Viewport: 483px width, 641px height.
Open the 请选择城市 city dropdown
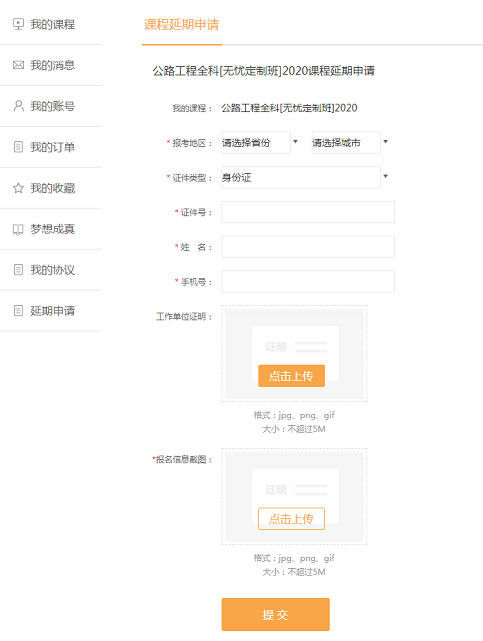pyautogui.click(x=346, y=143)
